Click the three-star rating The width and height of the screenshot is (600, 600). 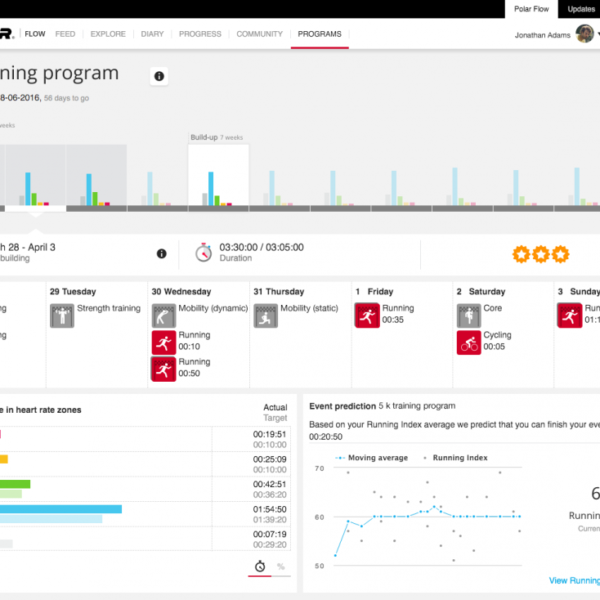tap(540, 254)
